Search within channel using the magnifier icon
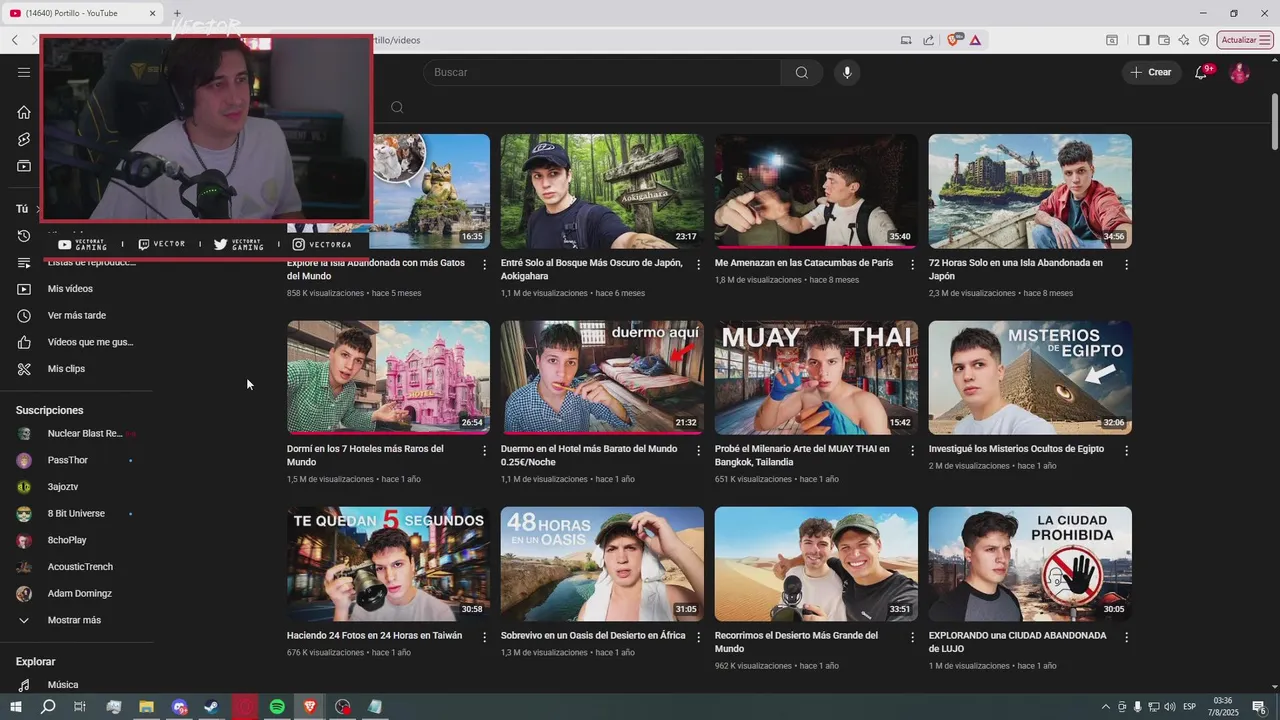The image size is (1280, 720). click(397, 107)
